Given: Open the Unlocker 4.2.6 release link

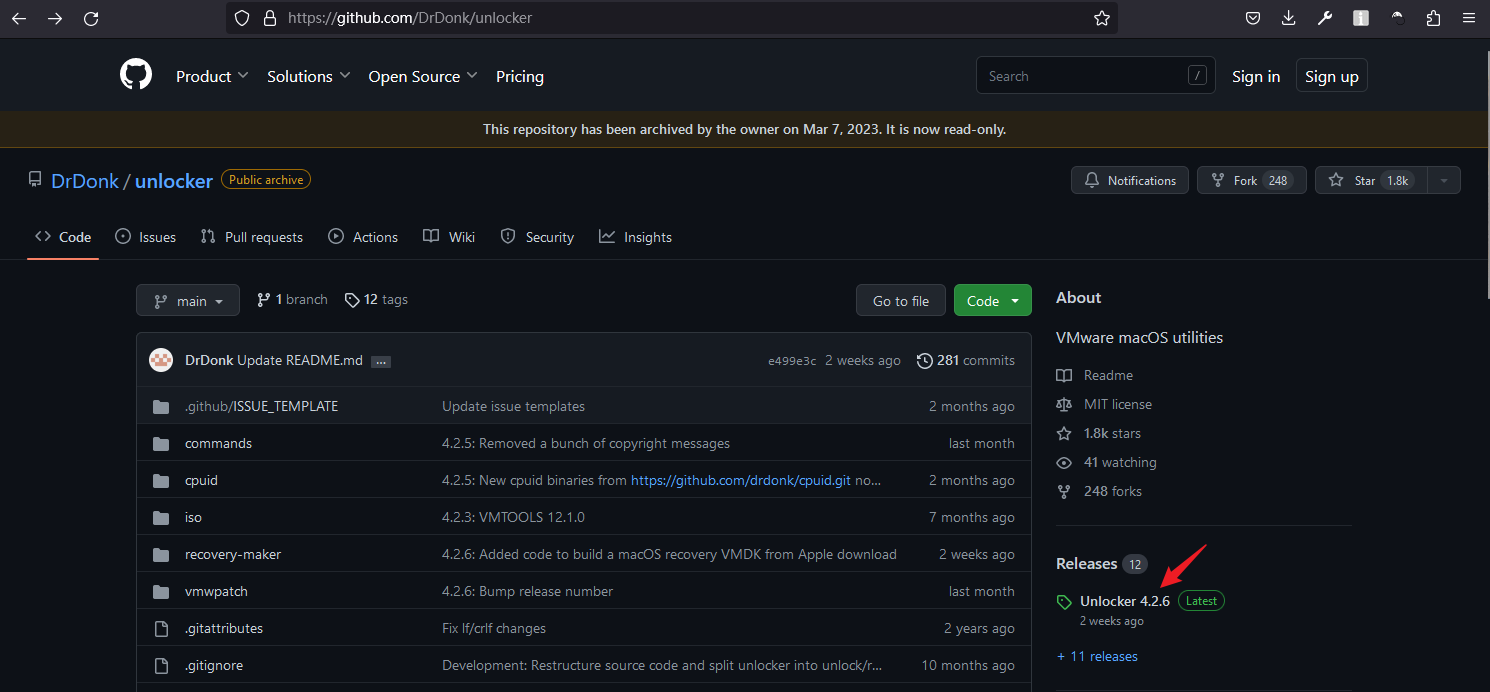Looking at the screenshot, I should tap(1124, 601).
